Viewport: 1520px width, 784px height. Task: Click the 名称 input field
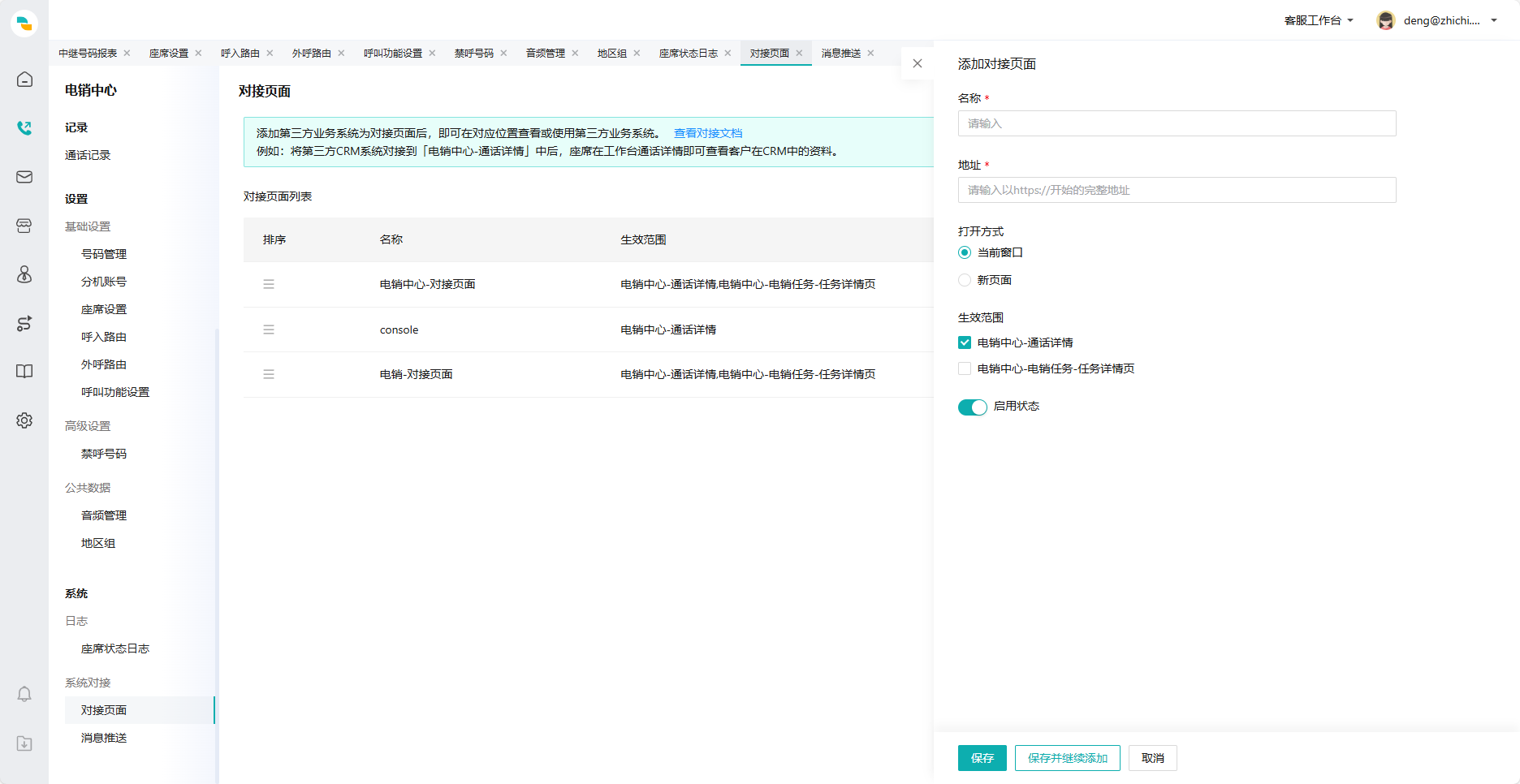click(x=1177, y=123)
